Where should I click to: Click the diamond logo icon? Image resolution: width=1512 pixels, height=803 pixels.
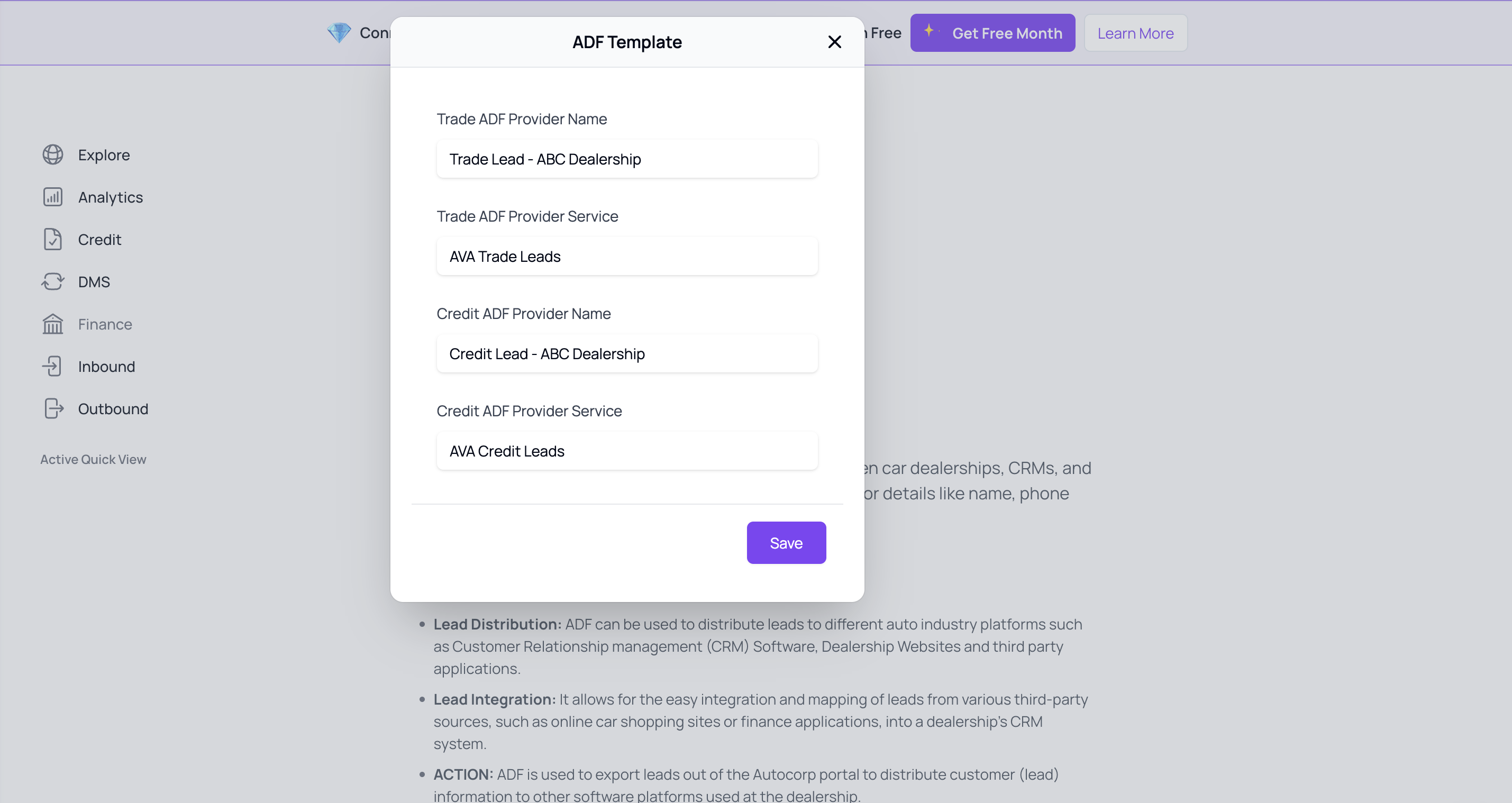(x=339, y=33)
